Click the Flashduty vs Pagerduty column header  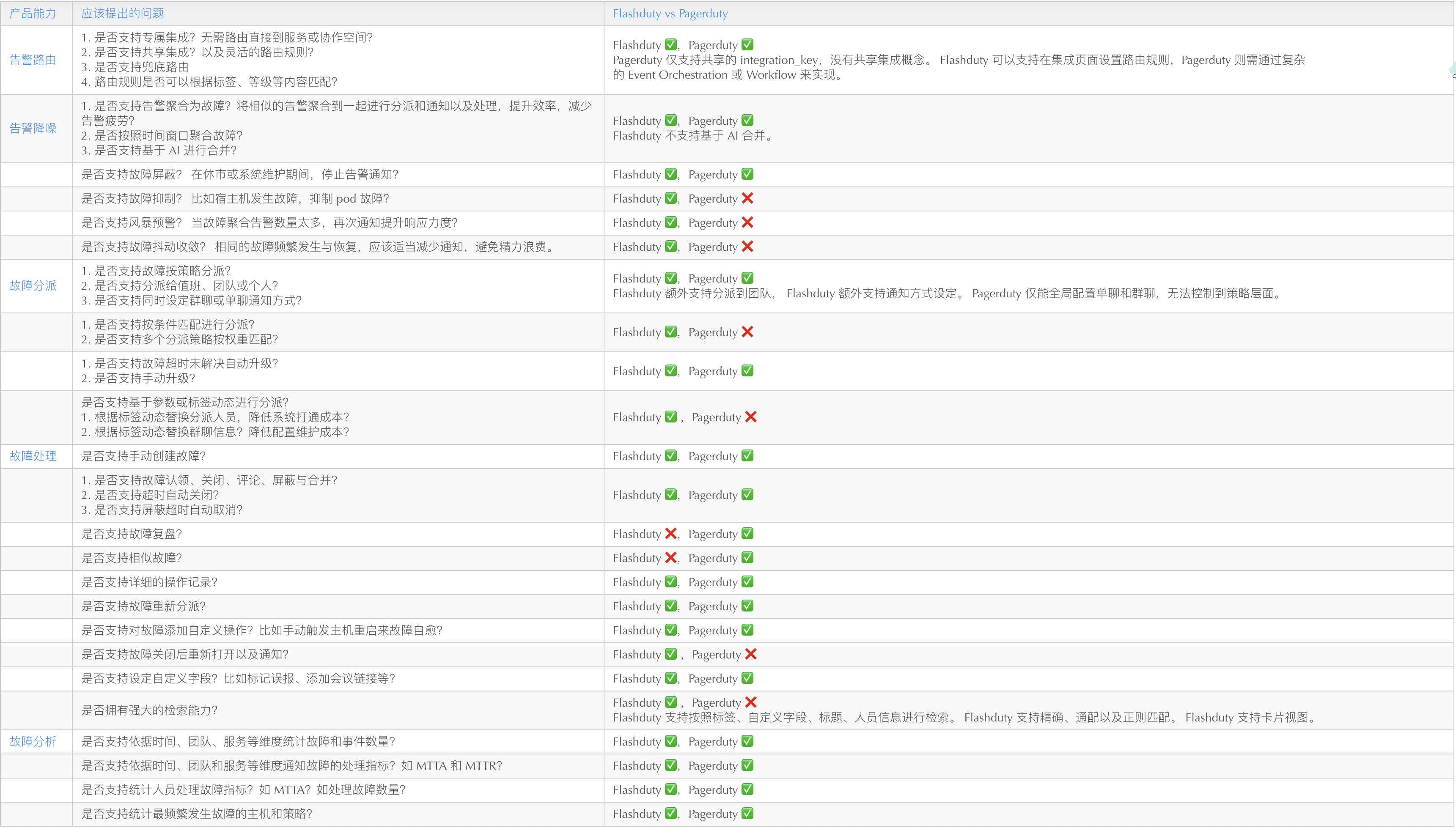point(670,13)
